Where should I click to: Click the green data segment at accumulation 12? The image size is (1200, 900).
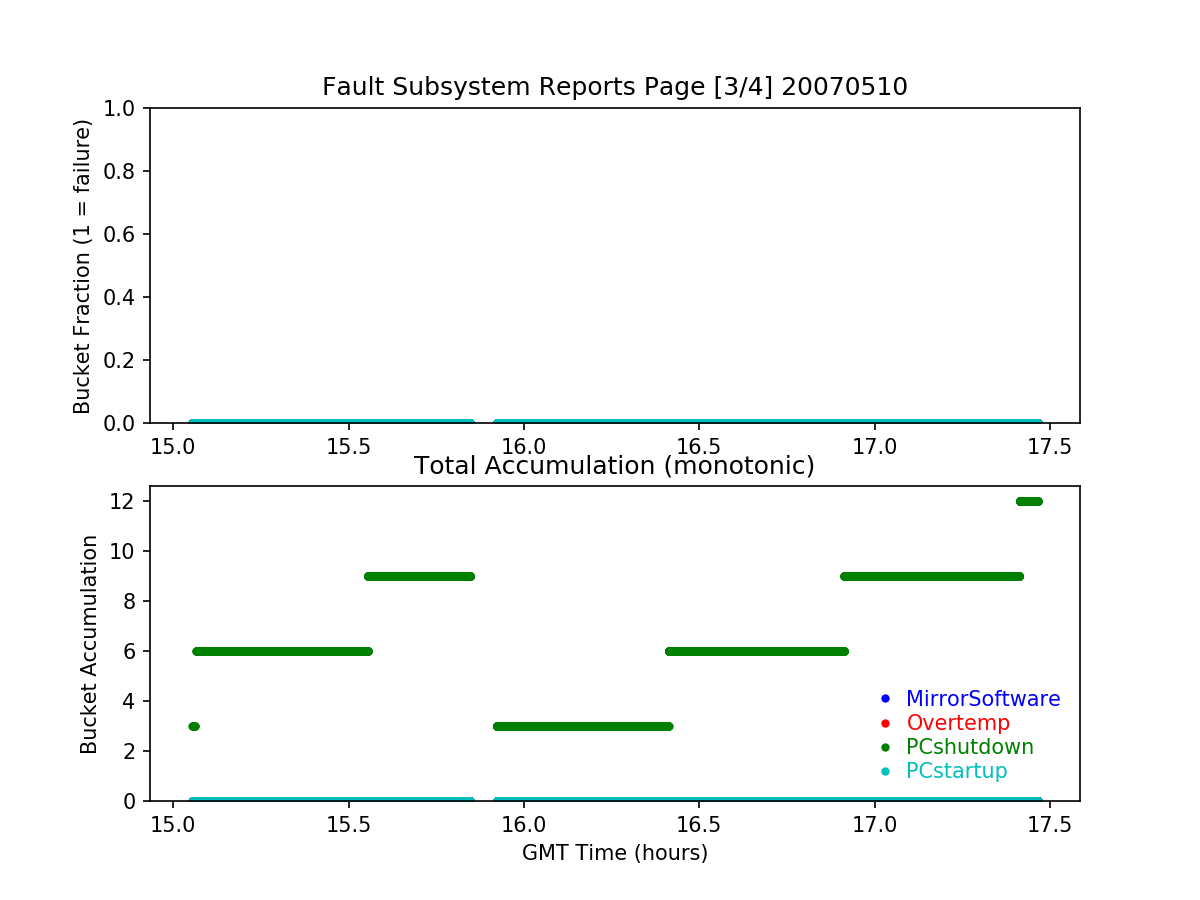1029,501
